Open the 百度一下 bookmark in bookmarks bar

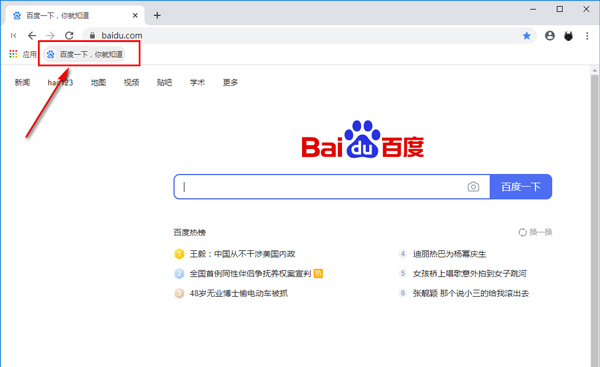click(85, 54)
